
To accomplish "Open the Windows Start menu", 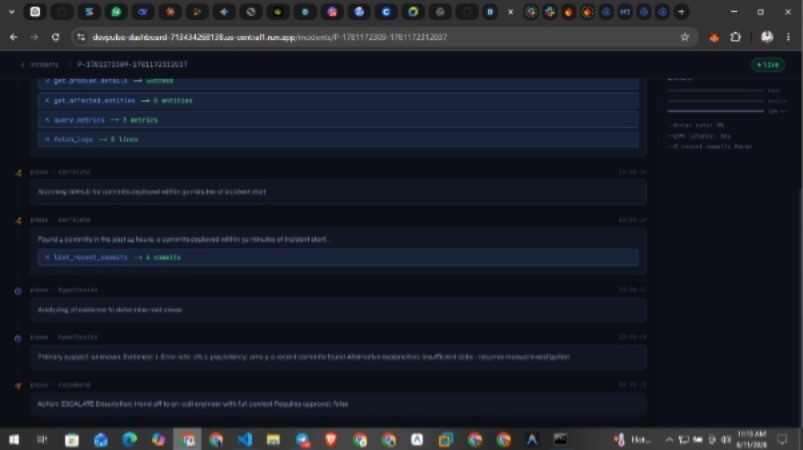I will 14,439.
